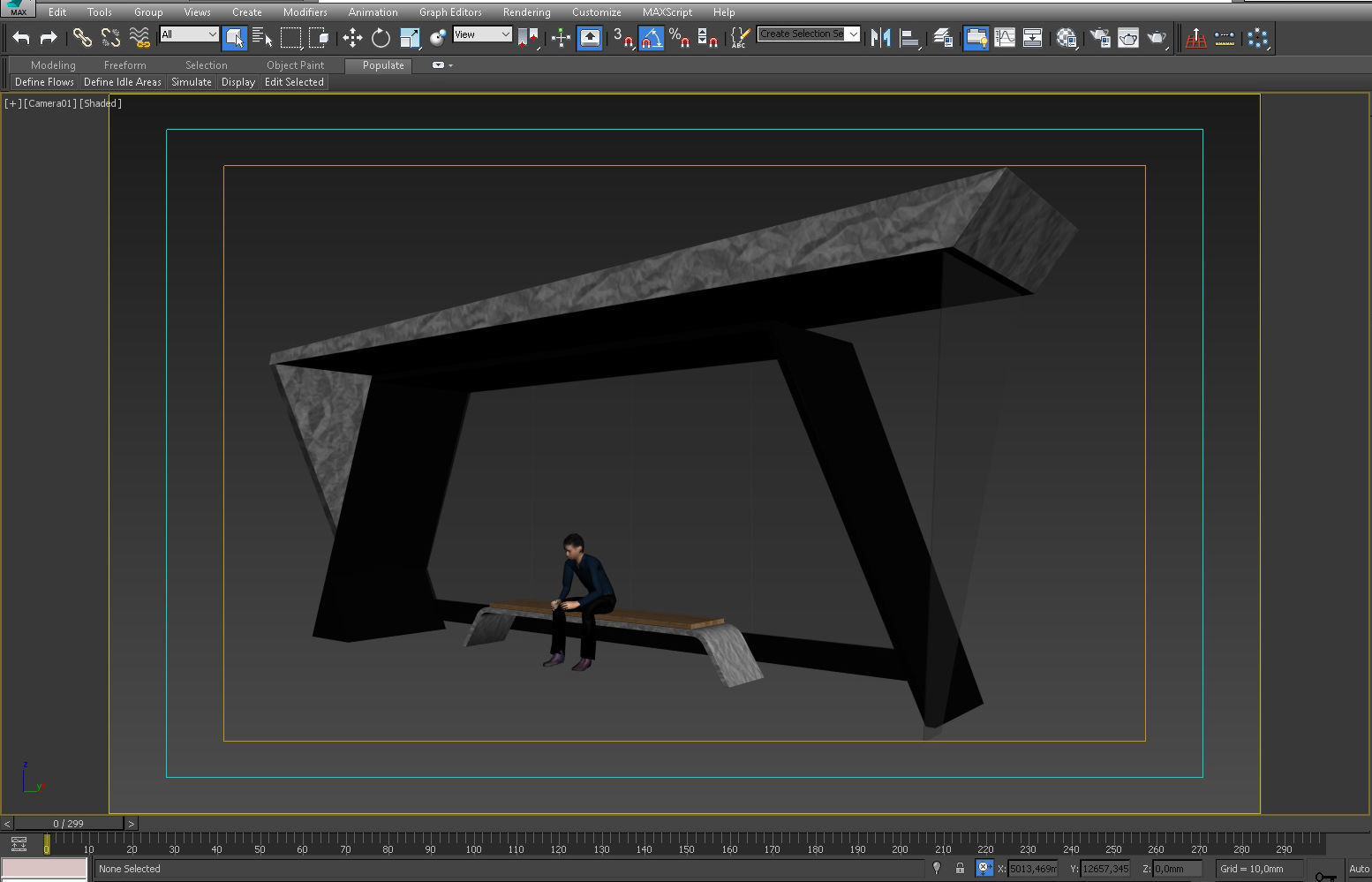Select the Bind to Space Warp icon
The height and width of the screenshot is (882, 1372).
click(x=139, y=37)
